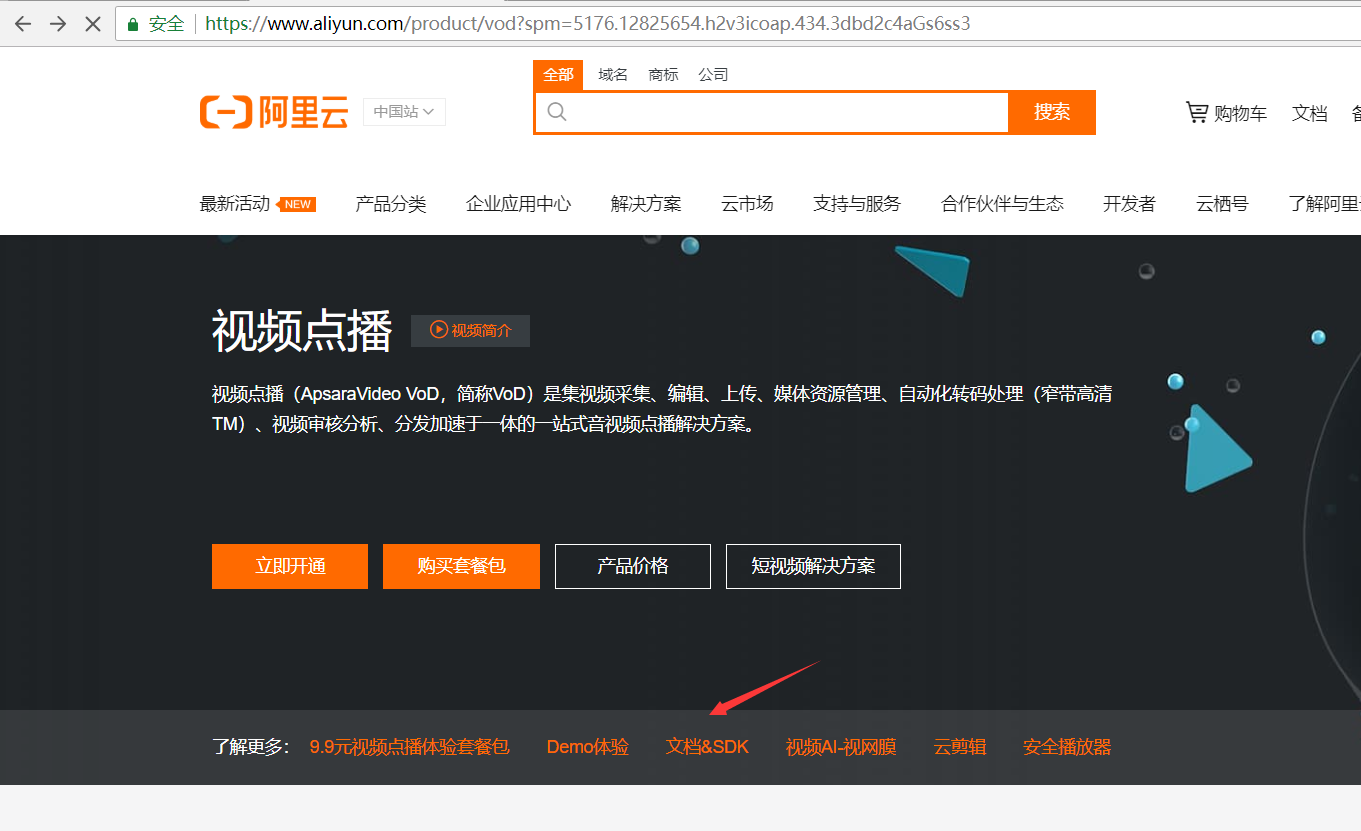The width and height of the screenshot is (1361, 831).
Task: Click the orange 搜索 button
Action: point(1052,112)
